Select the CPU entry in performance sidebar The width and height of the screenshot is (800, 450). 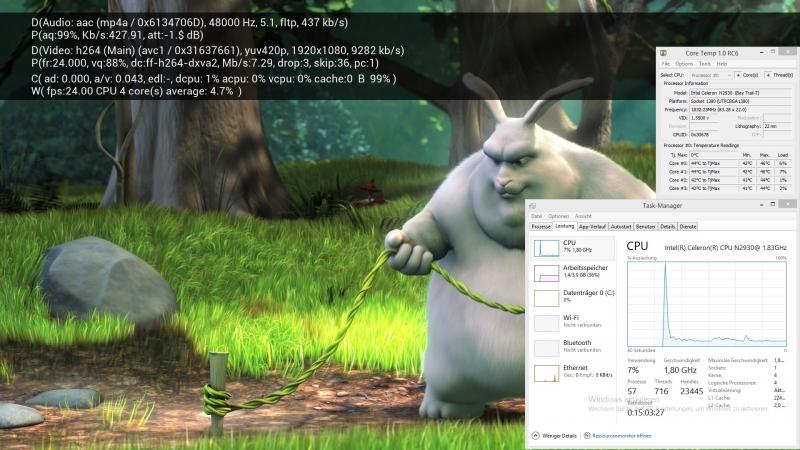click(572, 247)
